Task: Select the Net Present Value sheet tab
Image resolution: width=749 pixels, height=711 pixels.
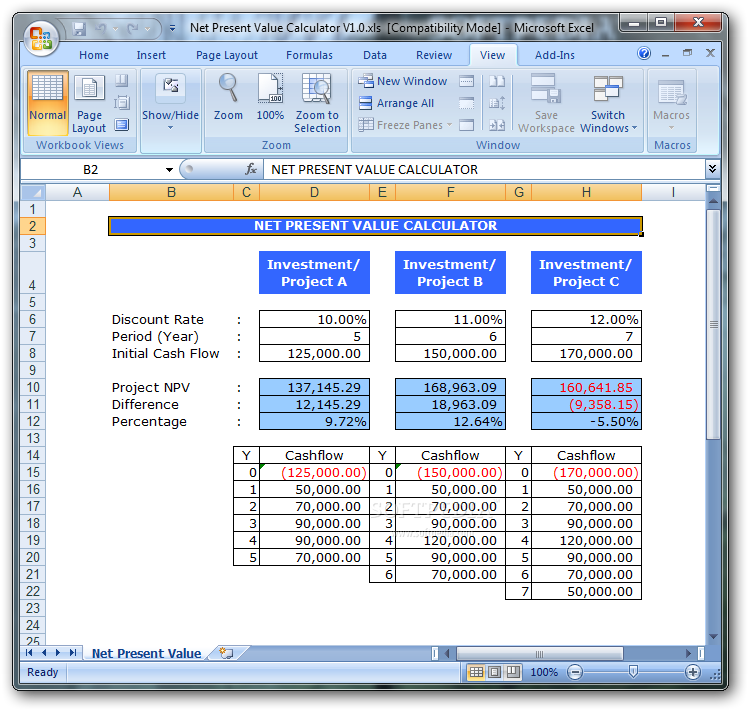Action: [147, 653]
